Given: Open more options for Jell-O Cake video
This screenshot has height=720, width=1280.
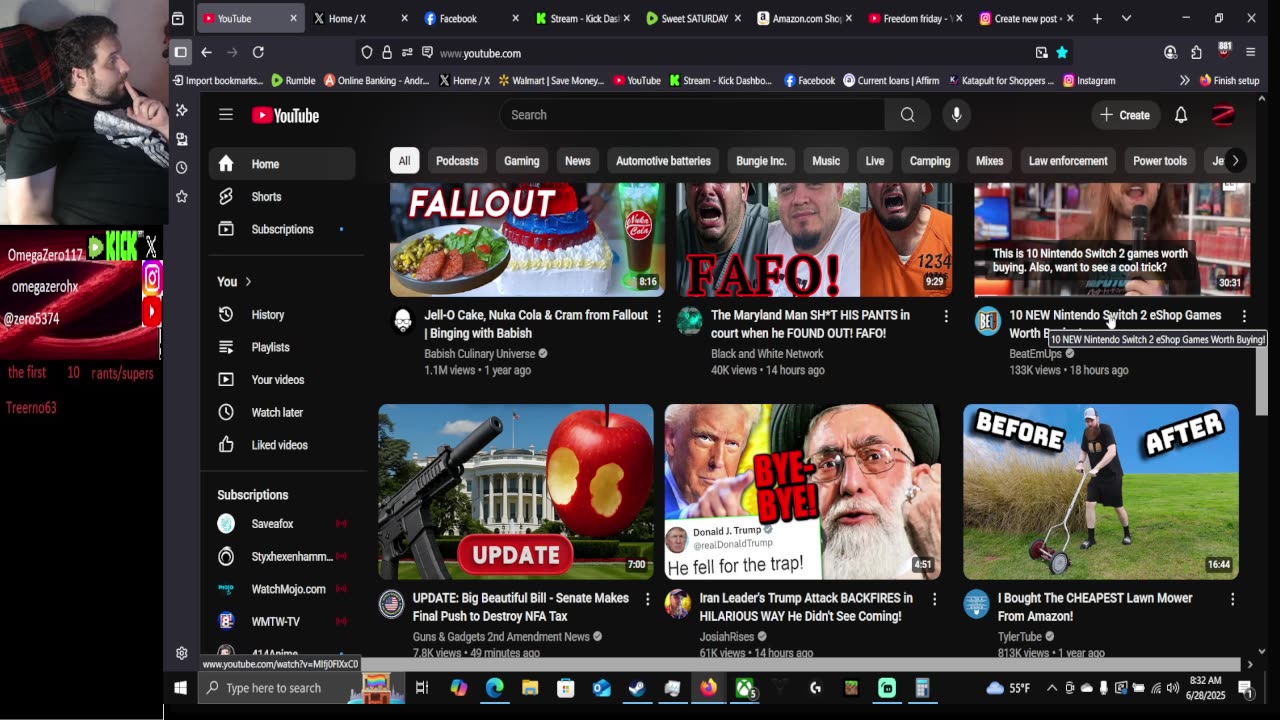Looking at the screenshot, I should 658,316.
